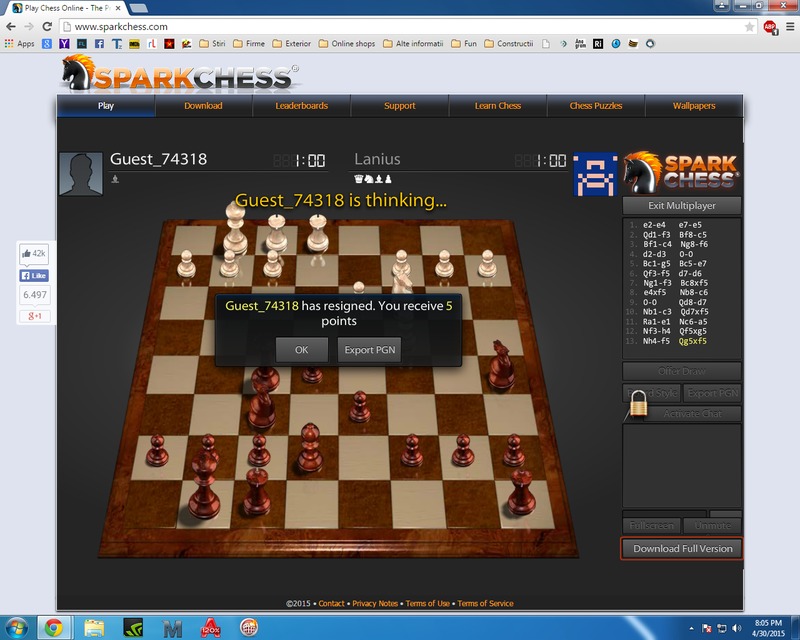The height and width of the screenshot is (640, 800).
Task: Click the volume icon in the system tray
Action: pos(737,628)
